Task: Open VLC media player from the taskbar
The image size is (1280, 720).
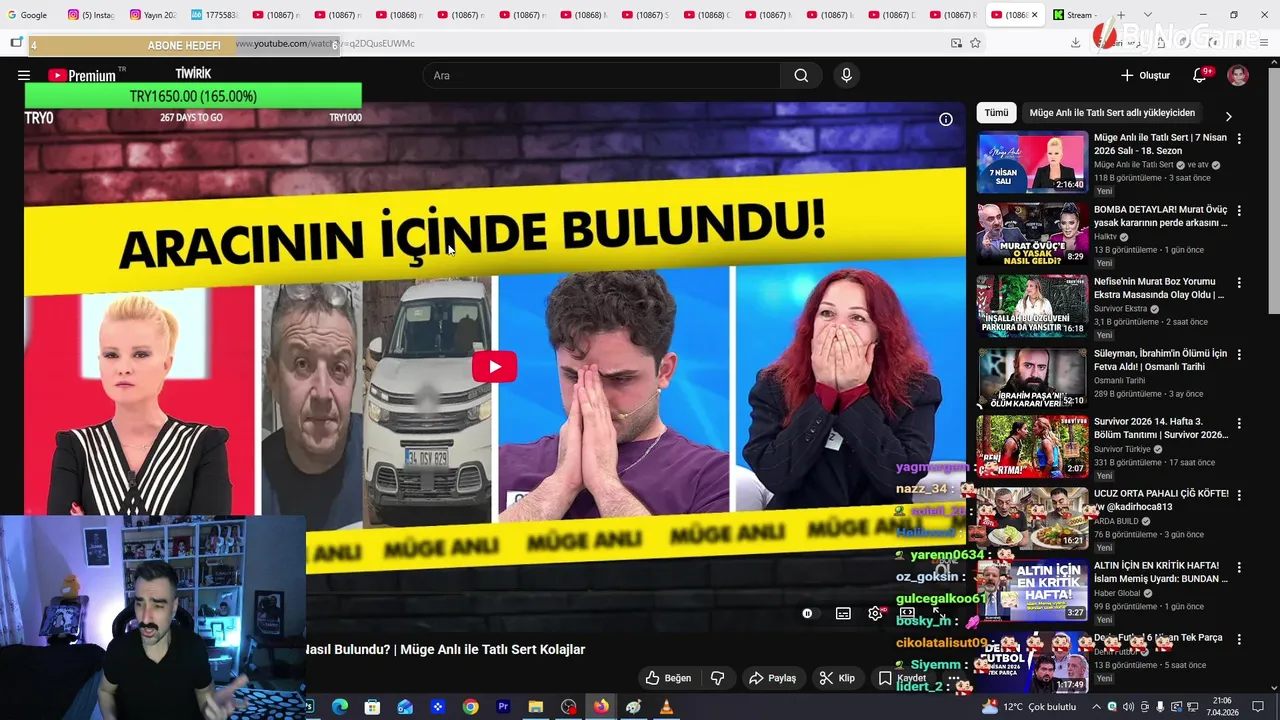Action: click(666, 707)
